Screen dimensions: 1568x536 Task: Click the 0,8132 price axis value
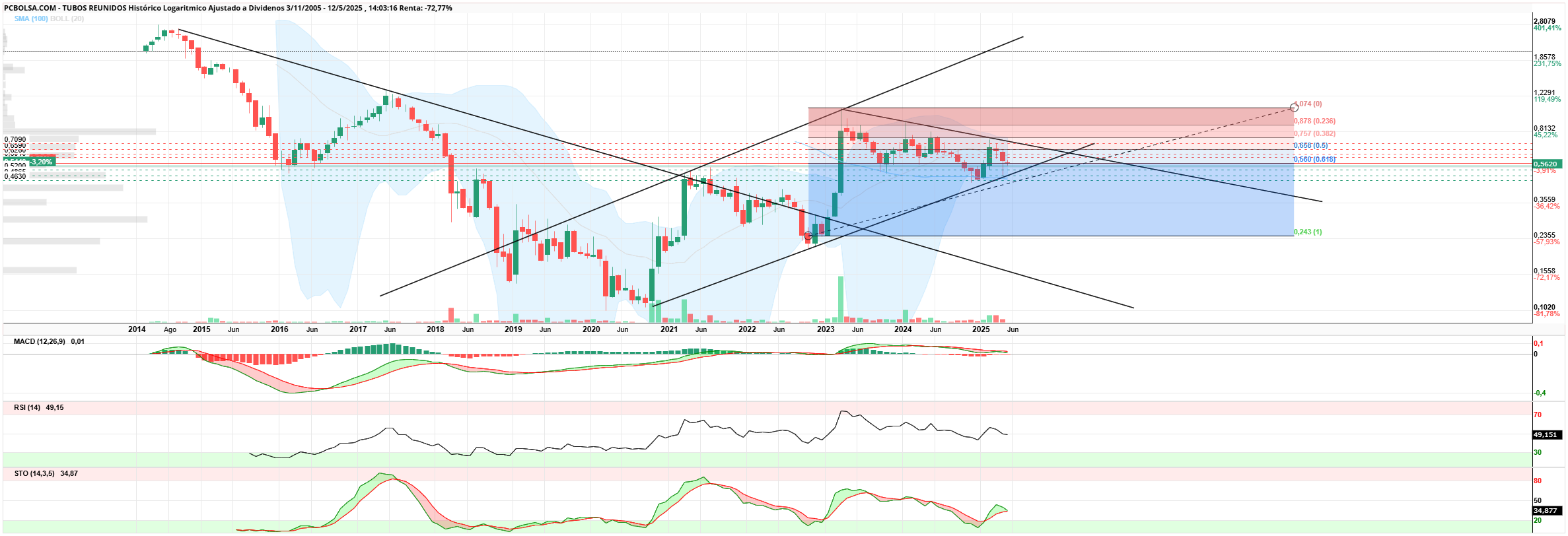pyautogui.click(x=1544, y=129)
